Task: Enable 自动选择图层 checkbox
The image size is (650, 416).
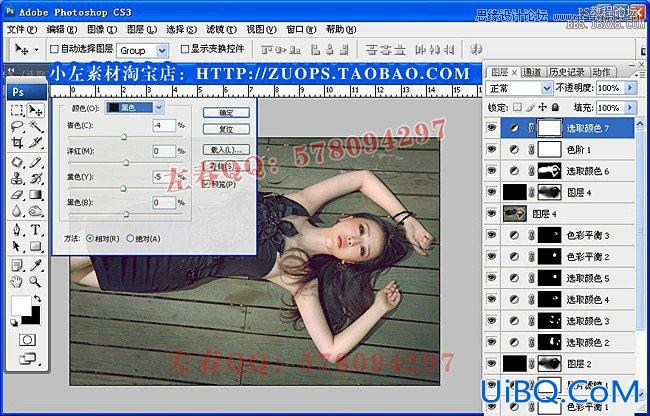Action: click(54, 49)
